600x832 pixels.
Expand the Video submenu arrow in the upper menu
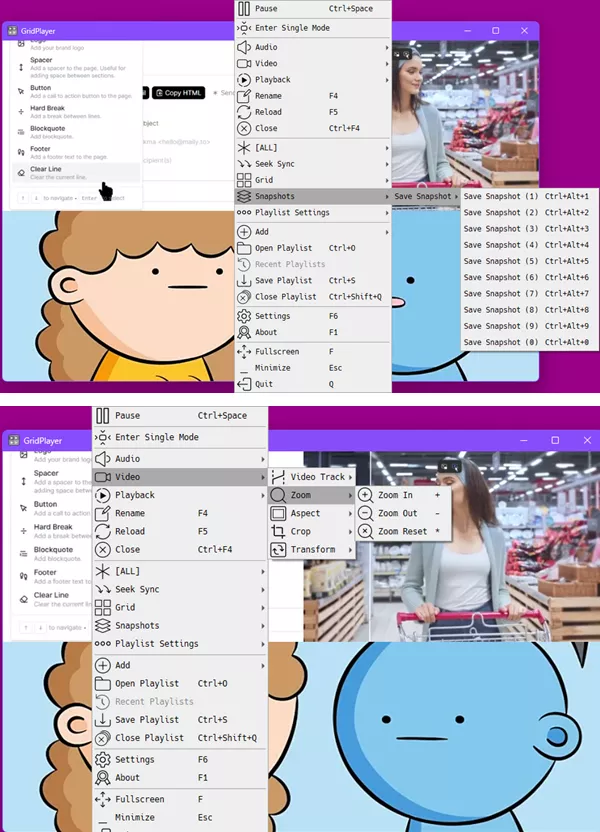pyautogui.click(x=387, y=64)
